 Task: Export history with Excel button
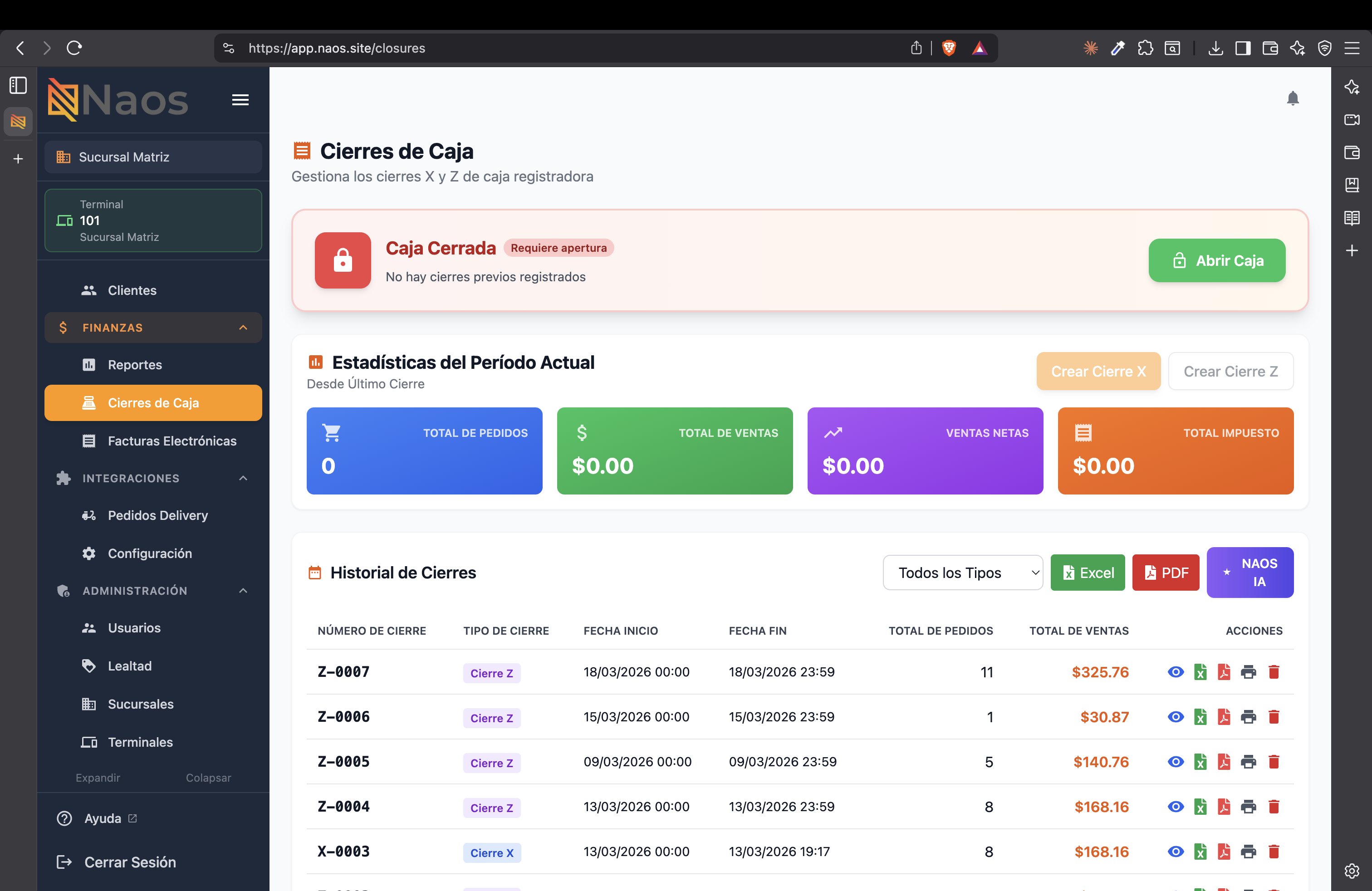click(x=1087, y=572)
